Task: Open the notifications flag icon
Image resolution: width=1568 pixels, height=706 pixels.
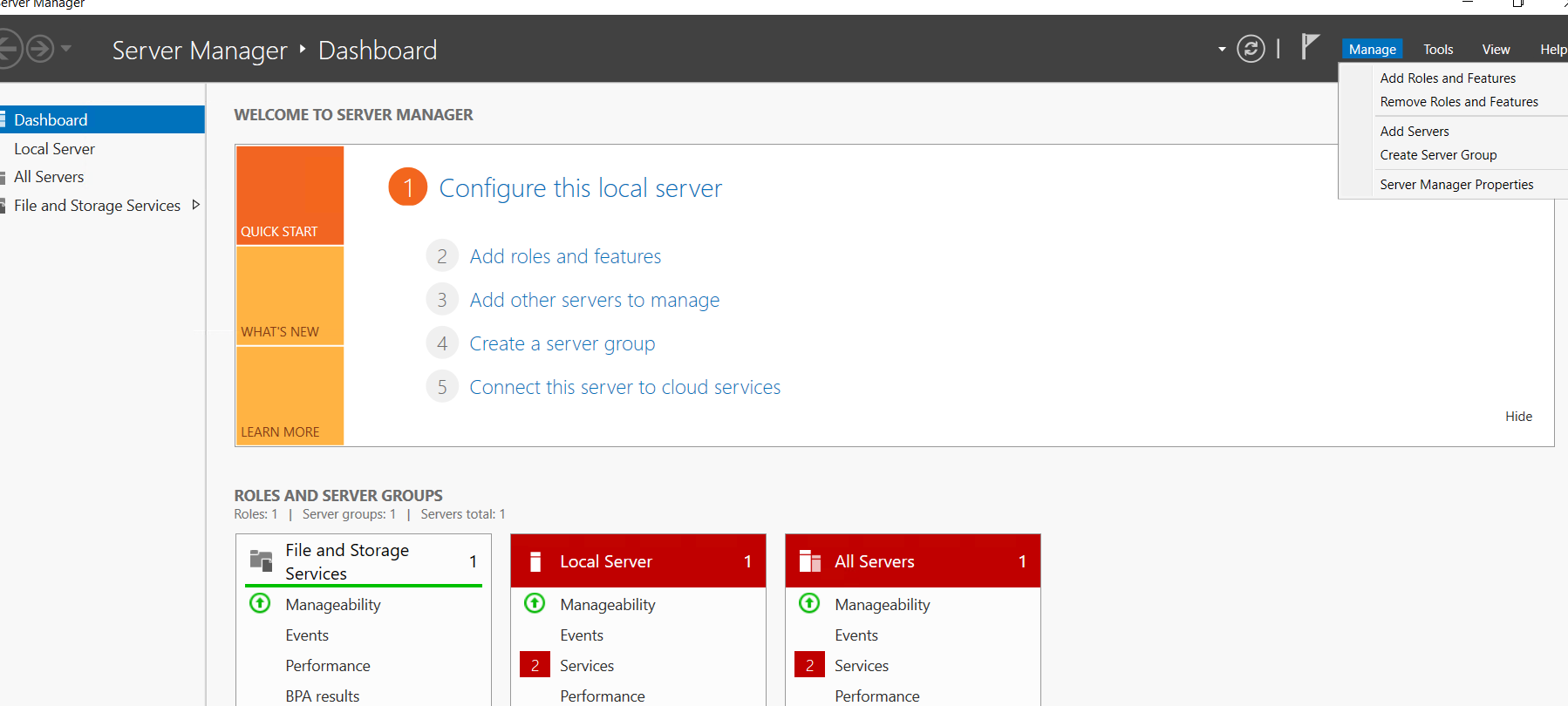Action: point(1309,47)
